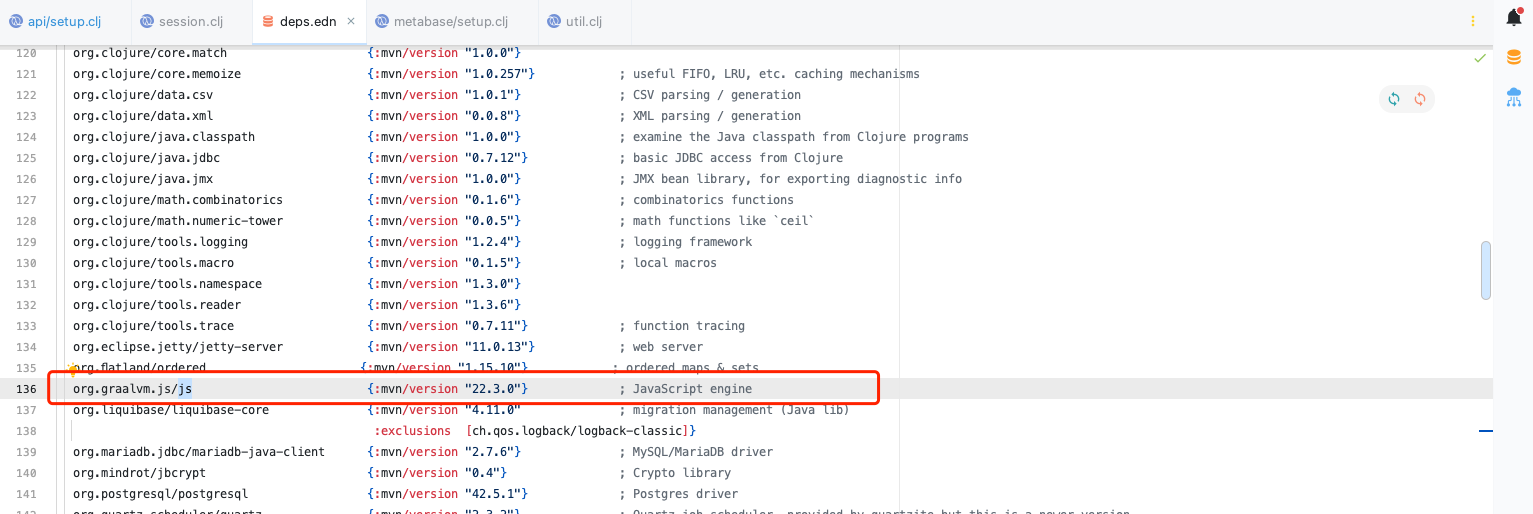The image size is (1533, 514).
Task: Open the notifications bell icon
Action: click(1514, 16)
